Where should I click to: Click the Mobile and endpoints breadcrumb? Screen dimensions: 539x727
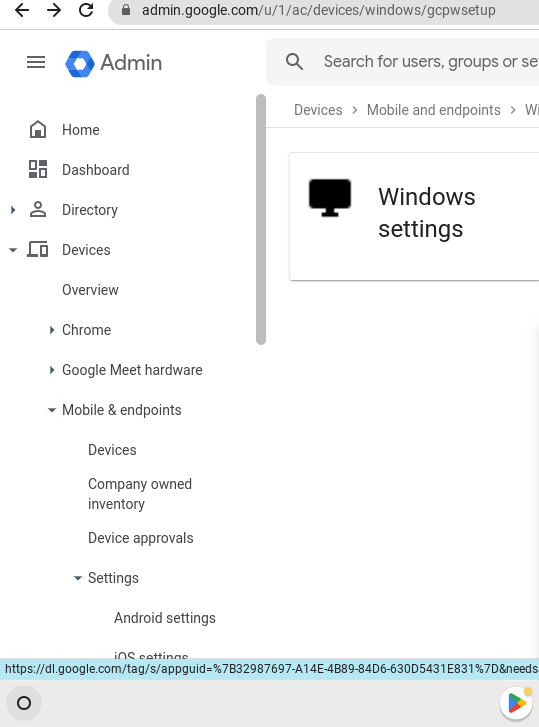point(434,110)
